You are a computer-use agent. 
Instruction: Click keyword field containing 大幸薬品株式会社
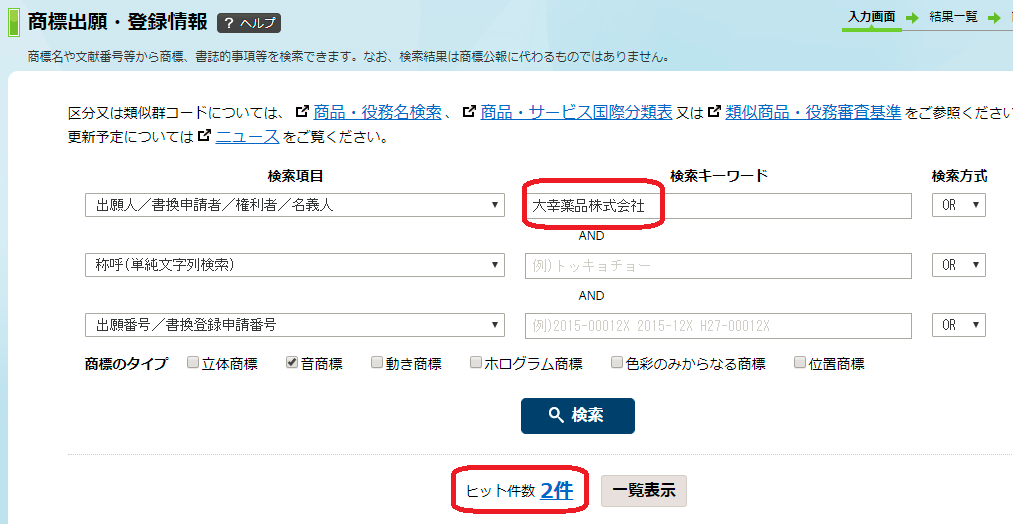(x=718, y=206)
